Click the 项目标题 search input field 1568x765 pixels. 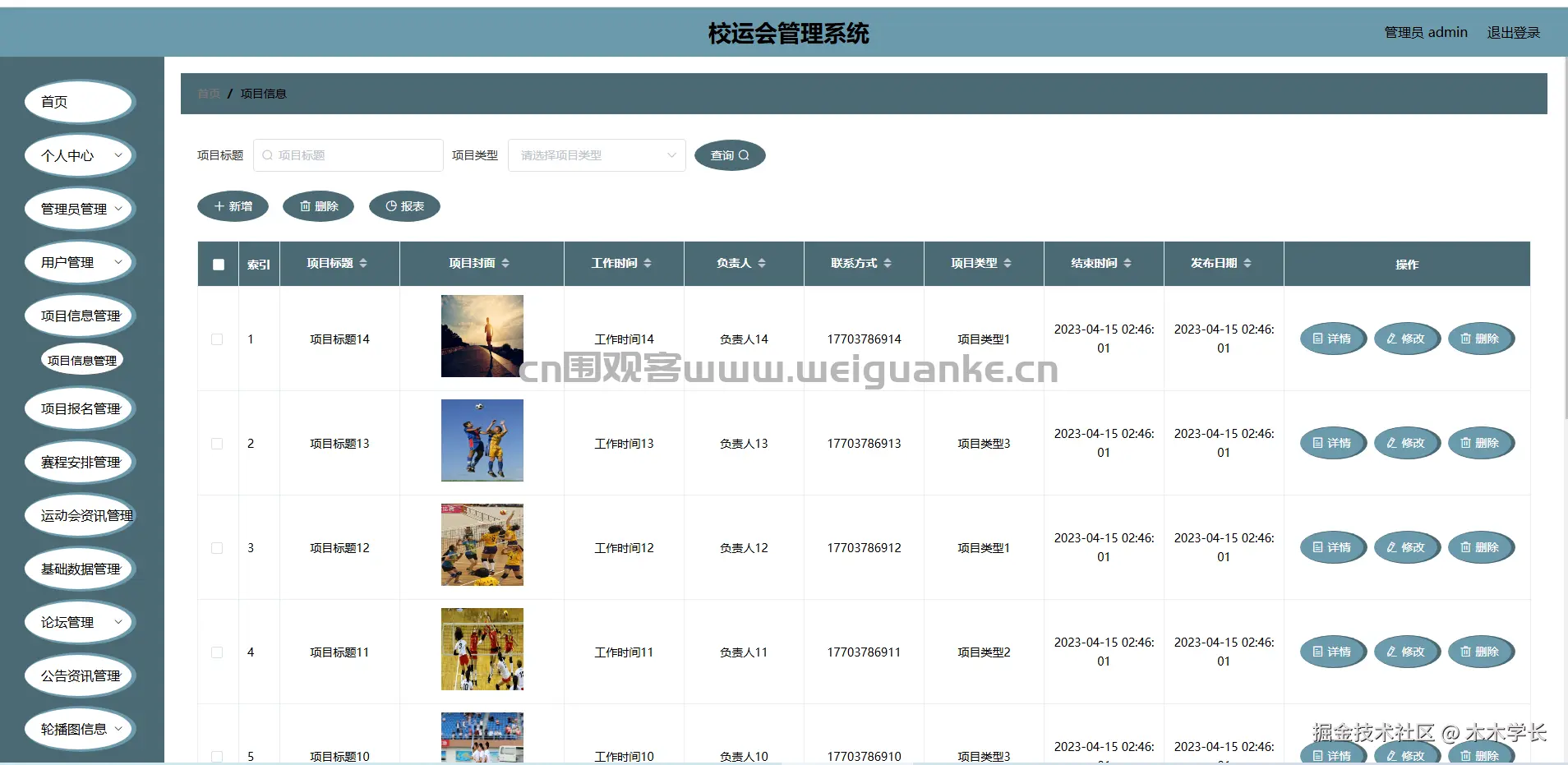coord(348,155)
